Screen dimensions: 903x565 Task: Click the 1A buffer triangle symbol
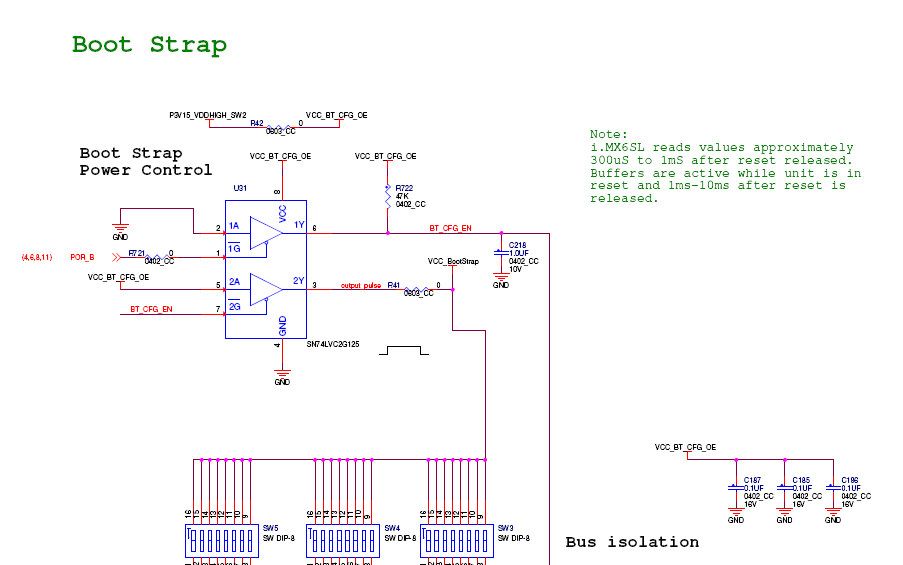point(266,233)
